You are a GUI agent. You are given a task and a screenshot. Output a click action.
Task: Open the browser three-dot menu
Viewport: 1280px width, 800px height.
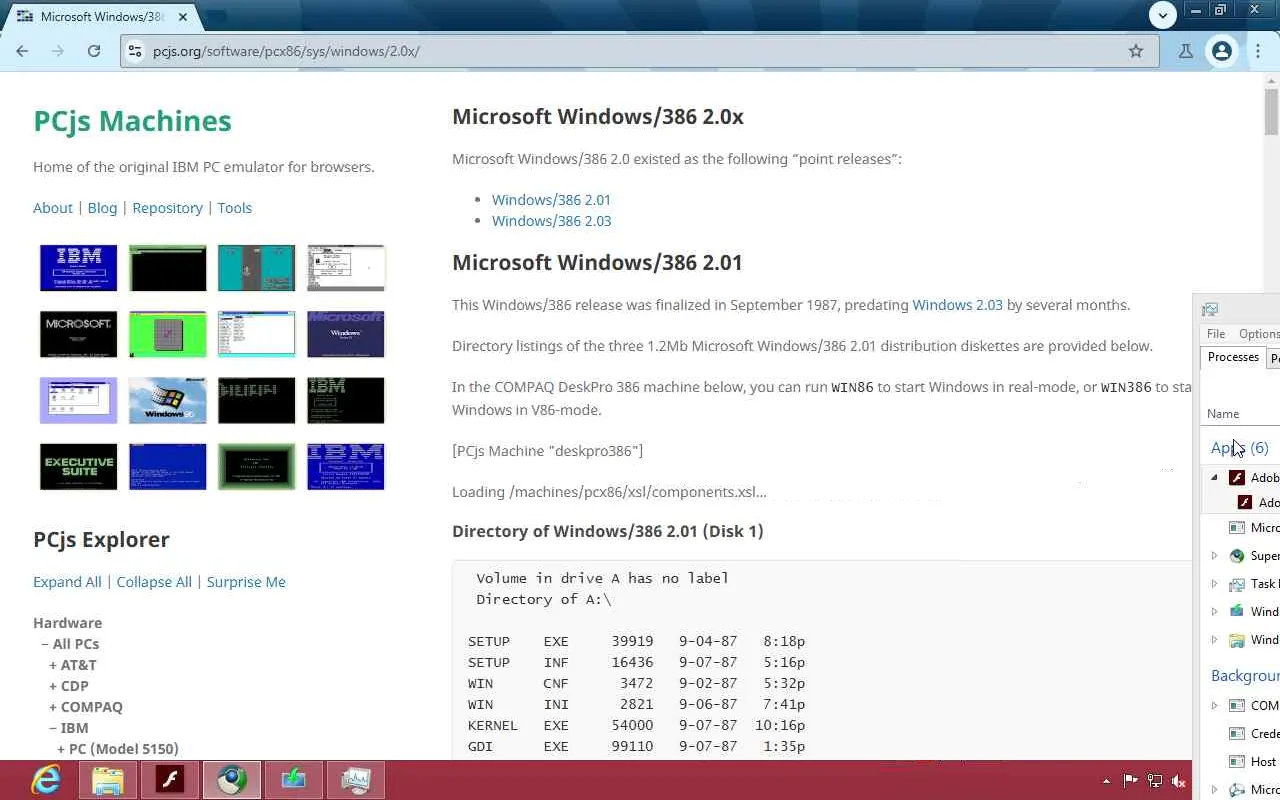click(1258, 51)
